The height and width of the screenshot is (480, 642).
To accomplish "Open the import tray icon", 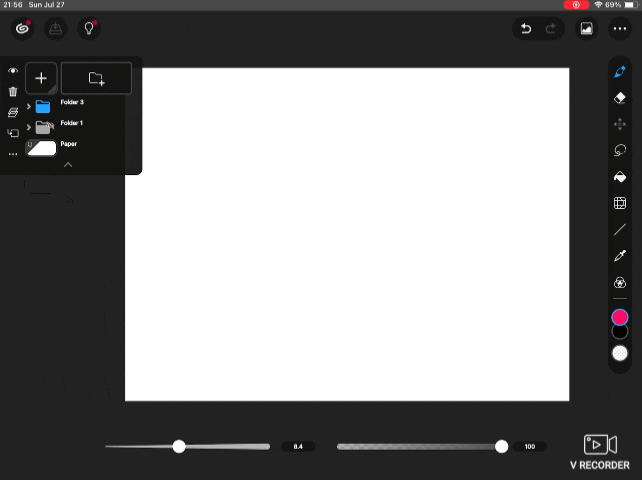I will pos(56,29).
